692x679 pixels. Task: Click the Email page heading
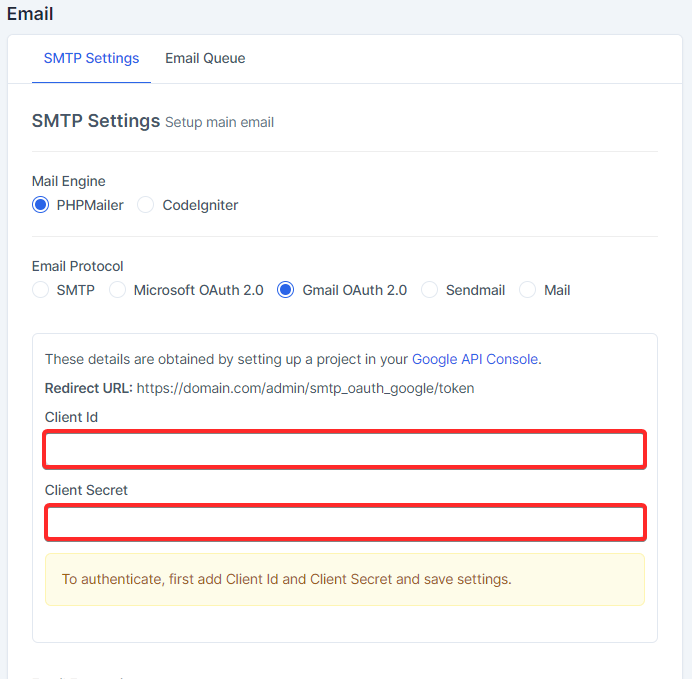[x=30, y=14]
